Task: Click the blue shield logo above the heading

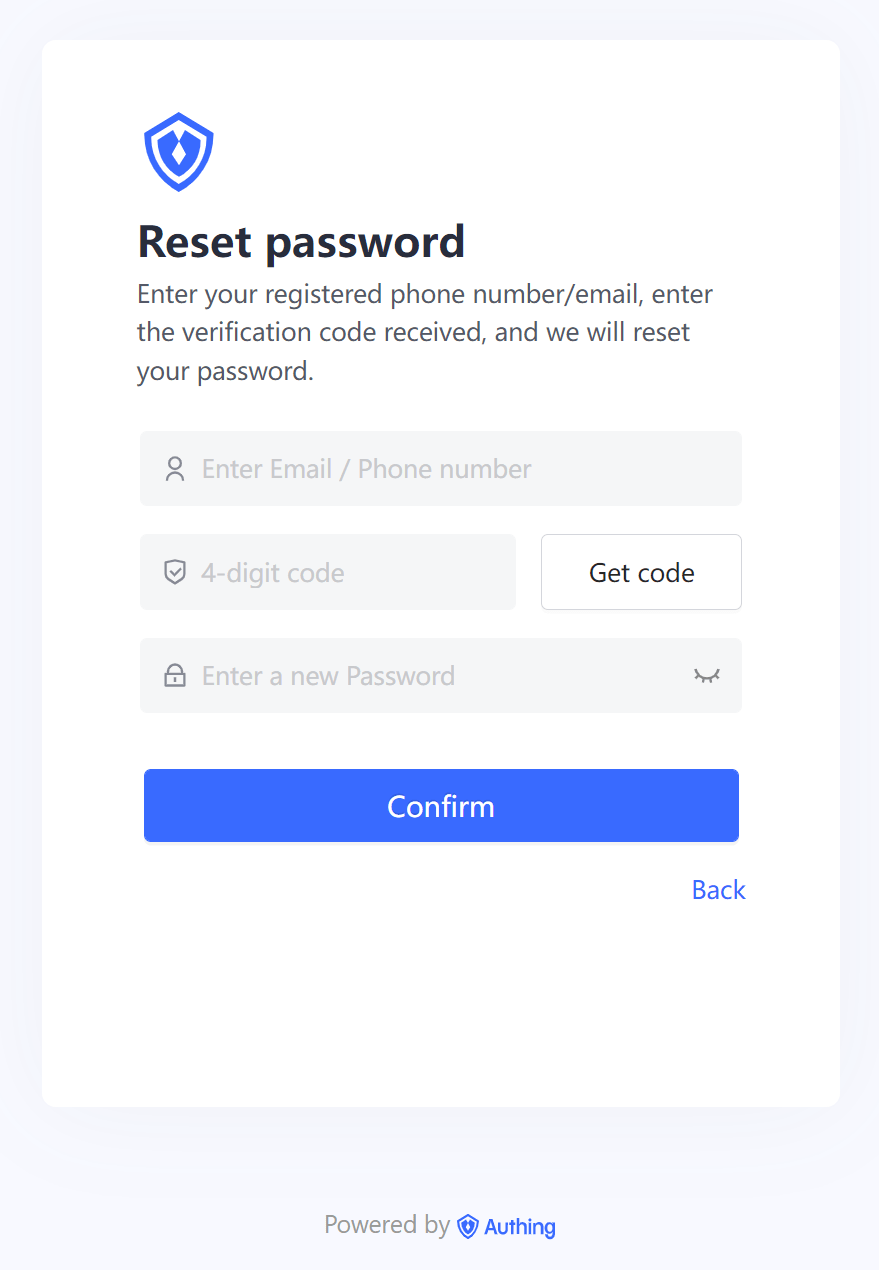Action: tap(179, 150)
